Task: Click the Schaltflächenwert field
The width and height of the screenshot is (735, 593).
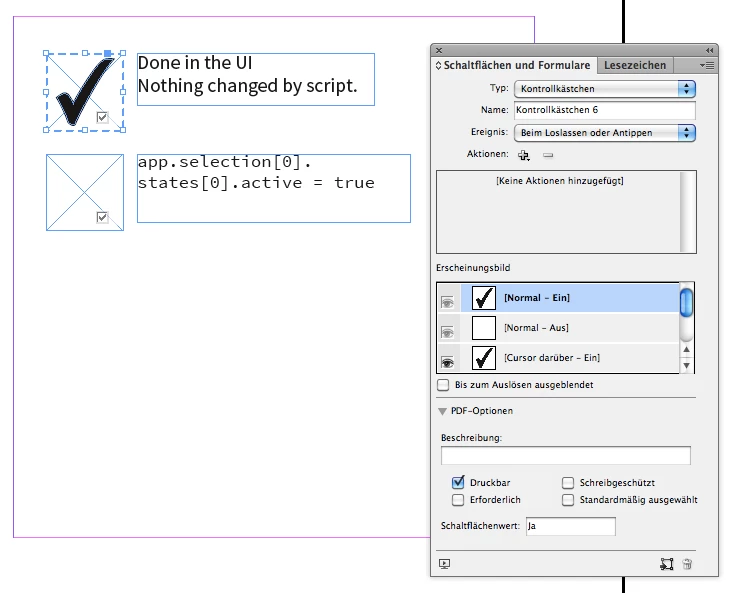Action: [570, 526]
